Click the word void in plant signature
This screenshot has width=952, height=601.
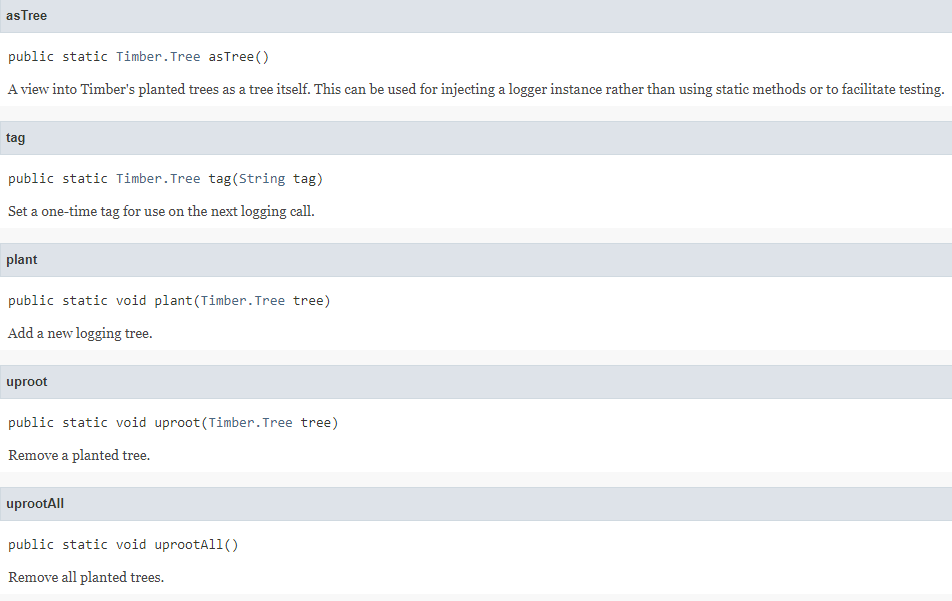pos(131,301)
